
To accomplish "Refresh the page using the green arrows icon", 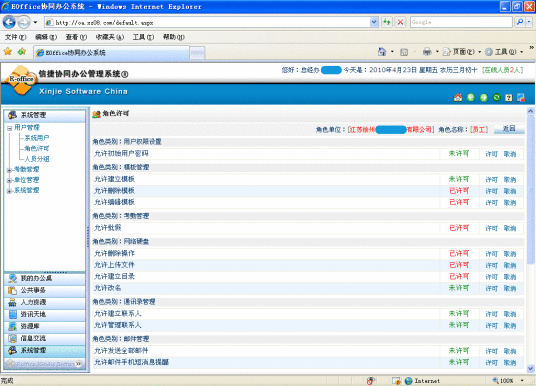I will (x=387, y=22).
